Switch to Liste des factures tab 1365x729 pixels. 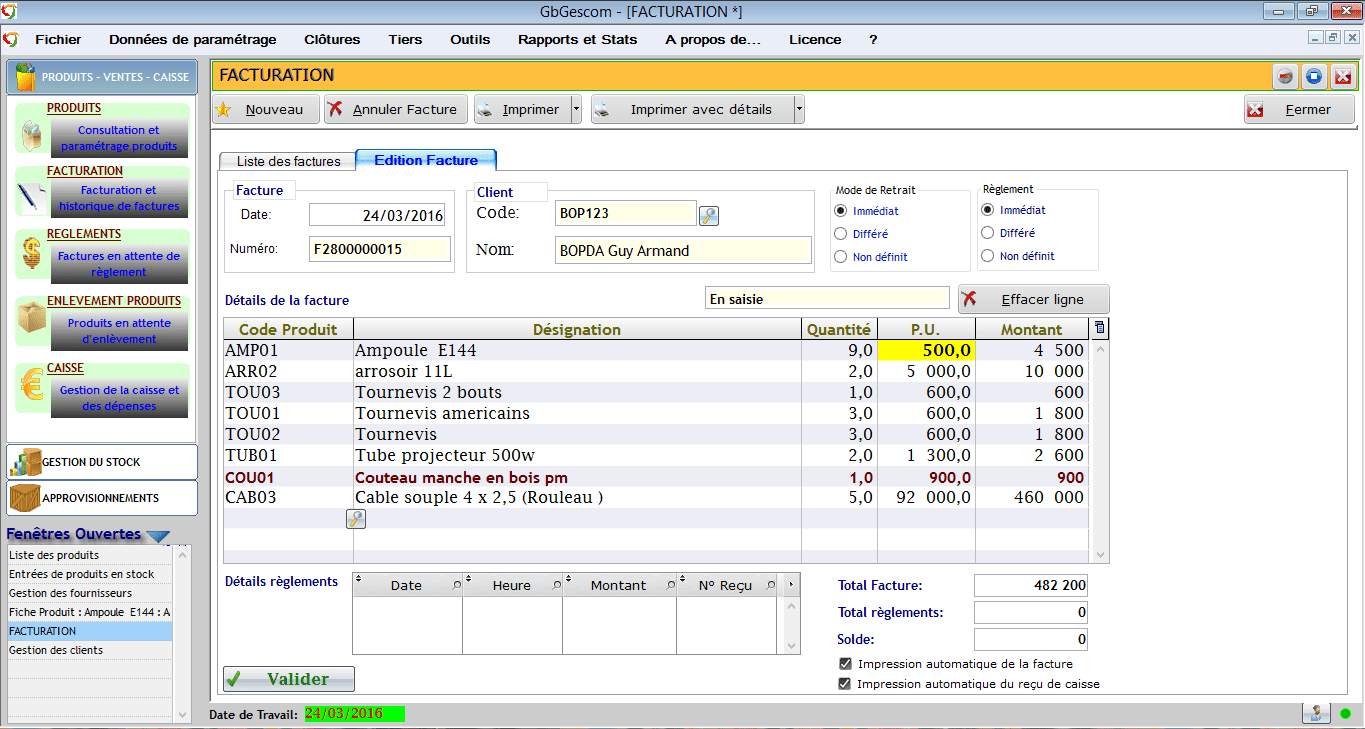288,161
